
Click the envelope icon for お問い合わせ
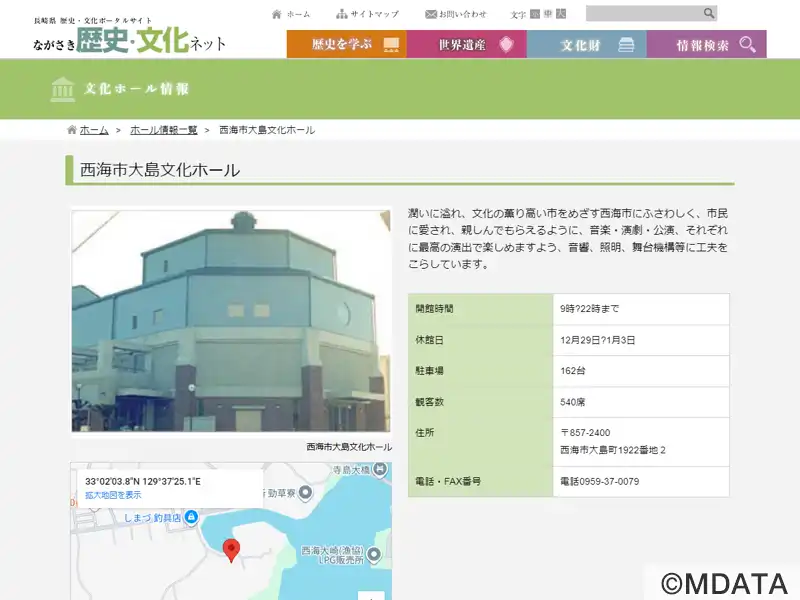(431, 14)
